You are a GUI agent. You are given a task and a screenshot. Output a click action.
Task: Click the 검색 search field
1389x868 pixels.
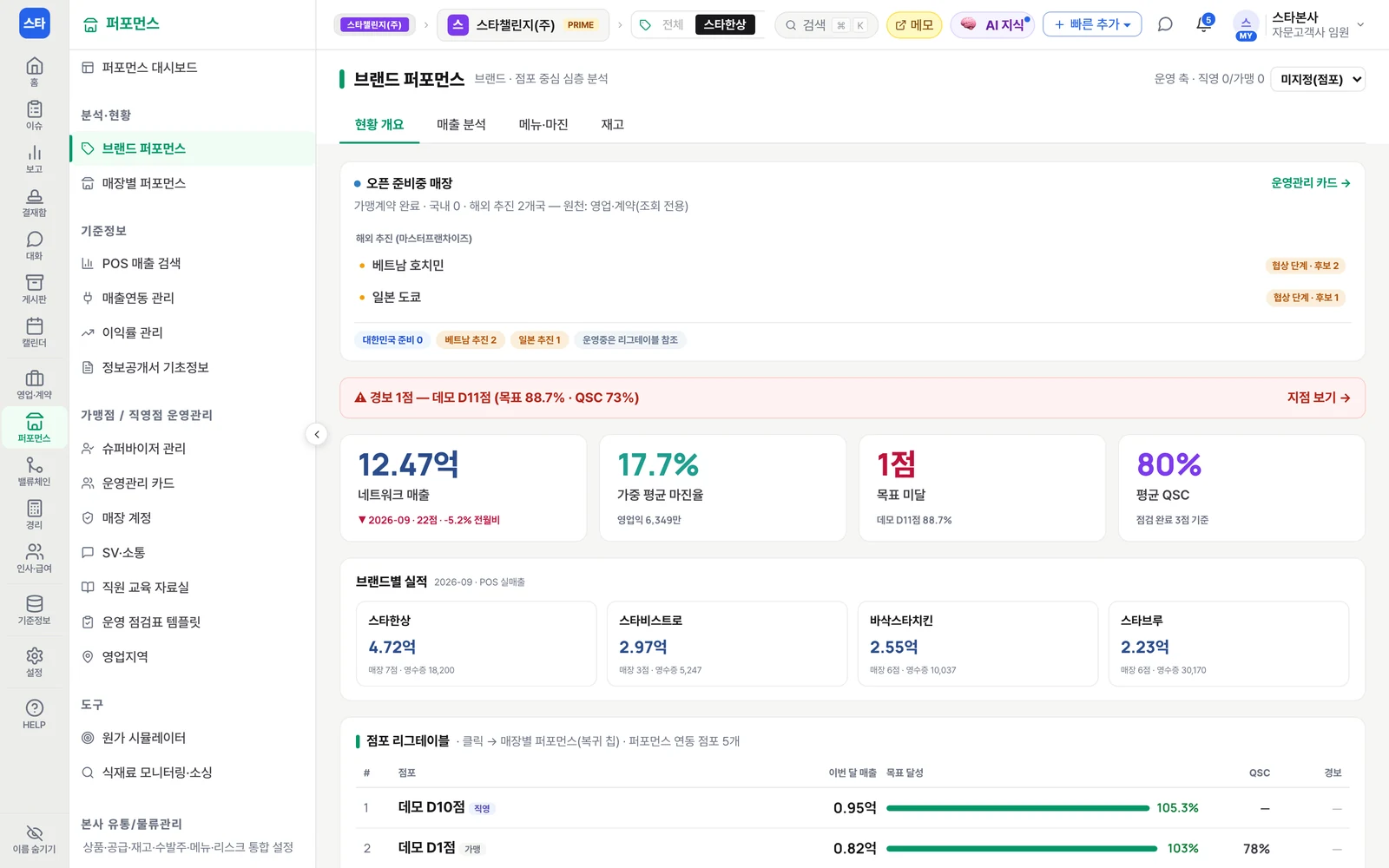826,24
